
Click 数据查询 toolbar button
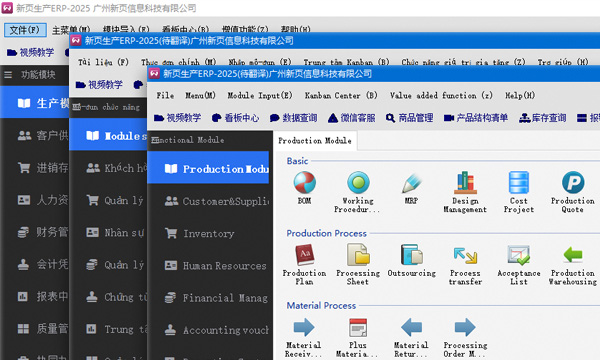pos(294,118)
